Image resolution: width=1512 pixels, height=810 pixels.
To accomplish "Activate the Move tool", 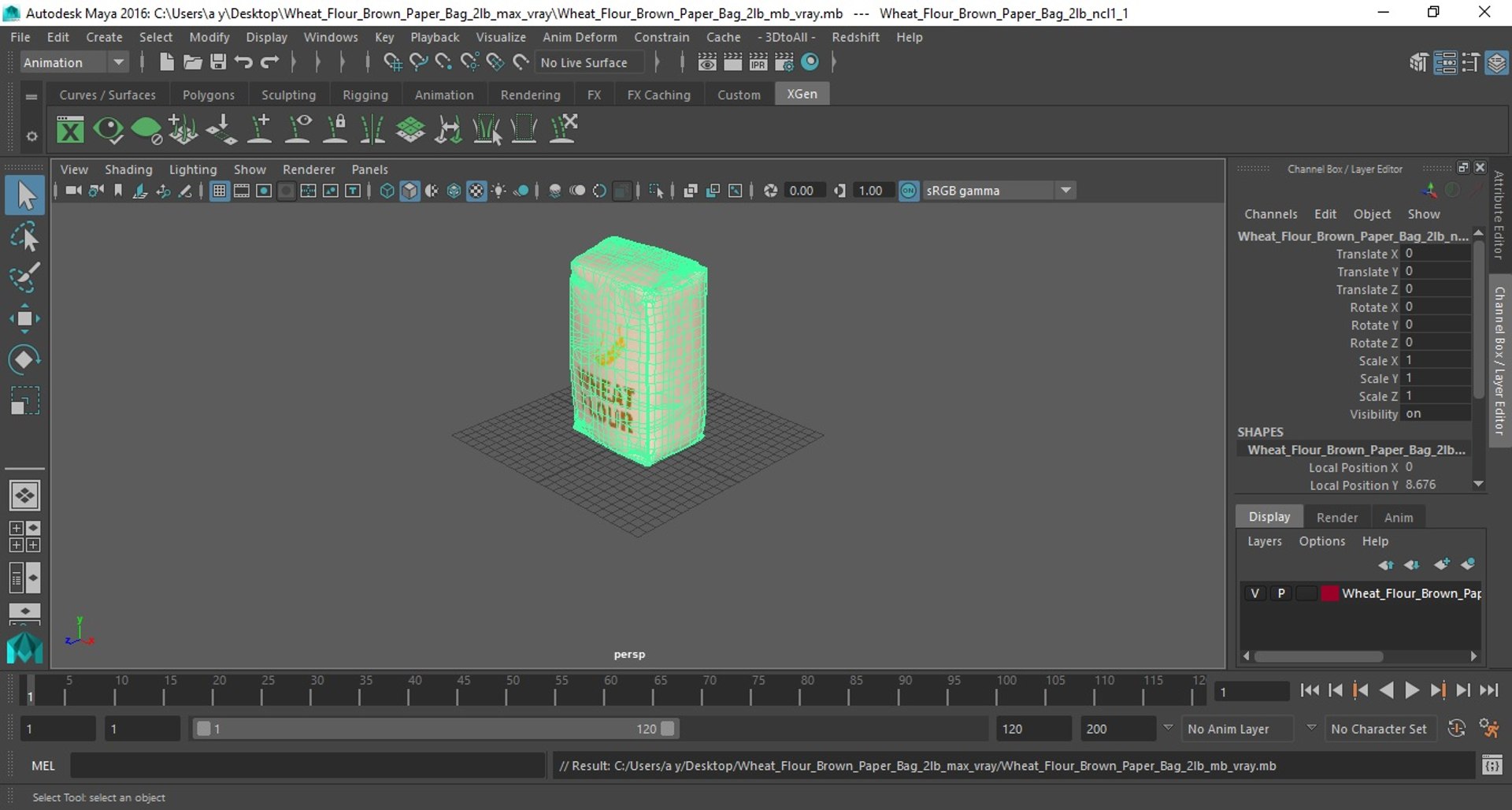I will pyautogui.click(x=25, y=318).
